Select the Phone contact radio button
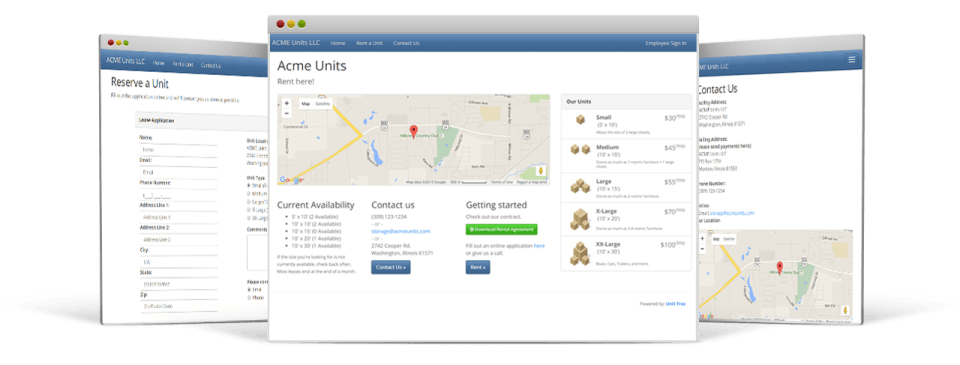Screen dimensions: 960x365 (248, 297)
